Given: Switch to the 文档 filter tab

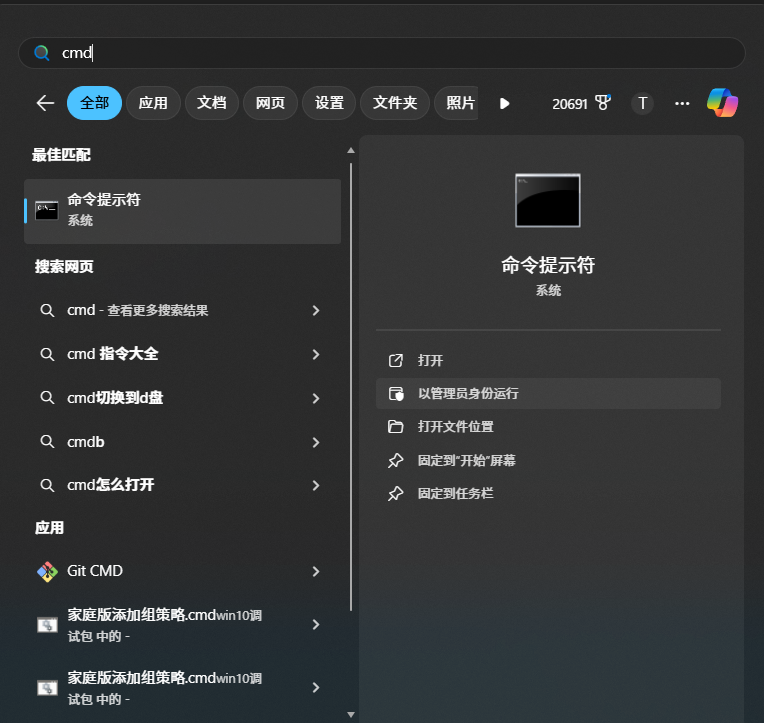Looking at the screenshot, I should [211, 103].
